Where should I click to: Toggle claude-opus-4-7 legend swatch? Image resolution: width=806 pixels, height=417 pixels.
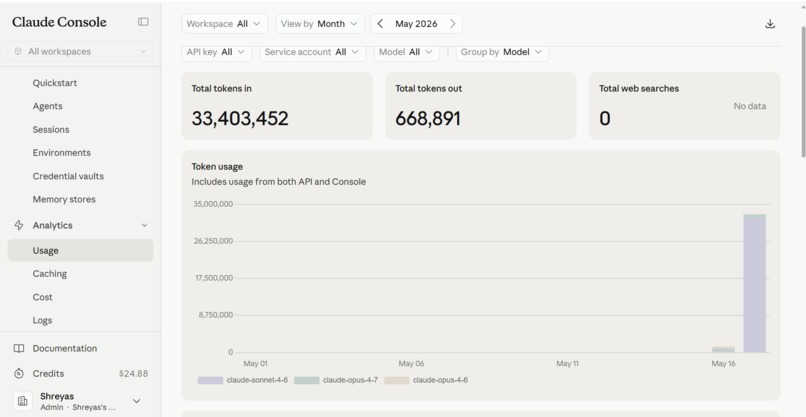tap(306, 380)
